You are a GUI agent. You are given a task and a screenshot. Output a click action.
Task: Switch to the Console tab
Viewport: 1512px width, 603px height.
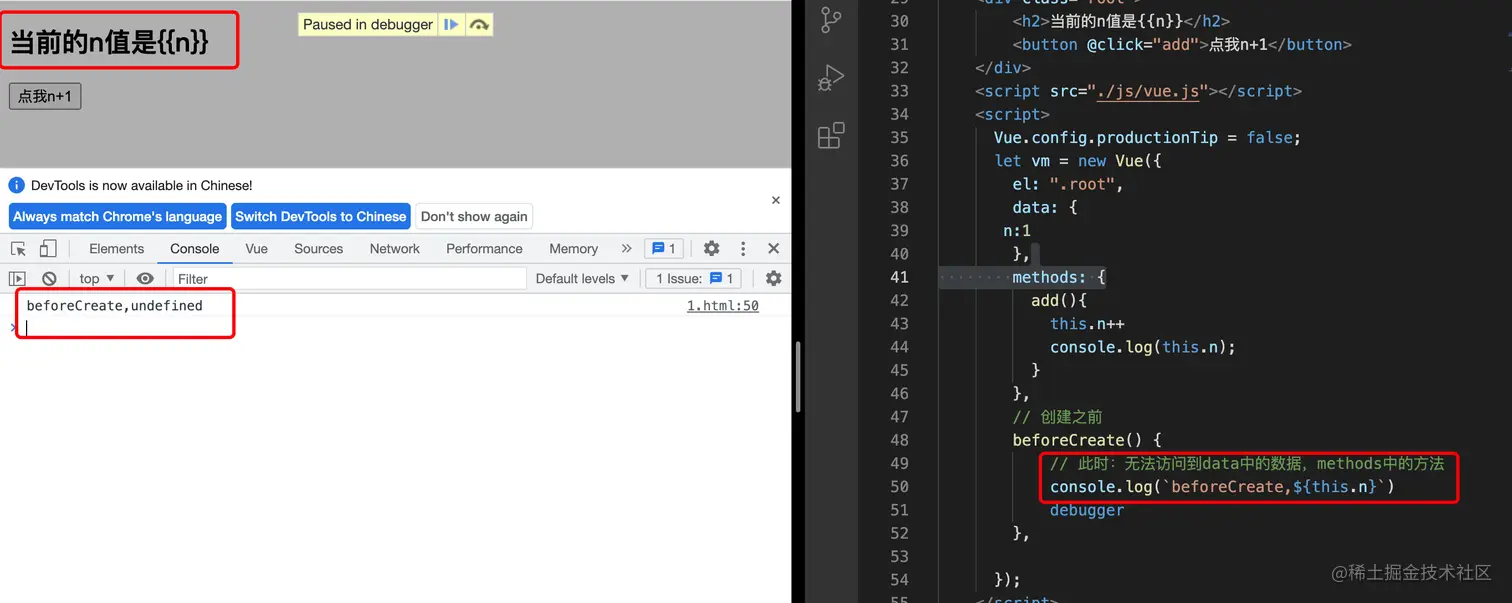pyautogui.click(x=194, y=248)
